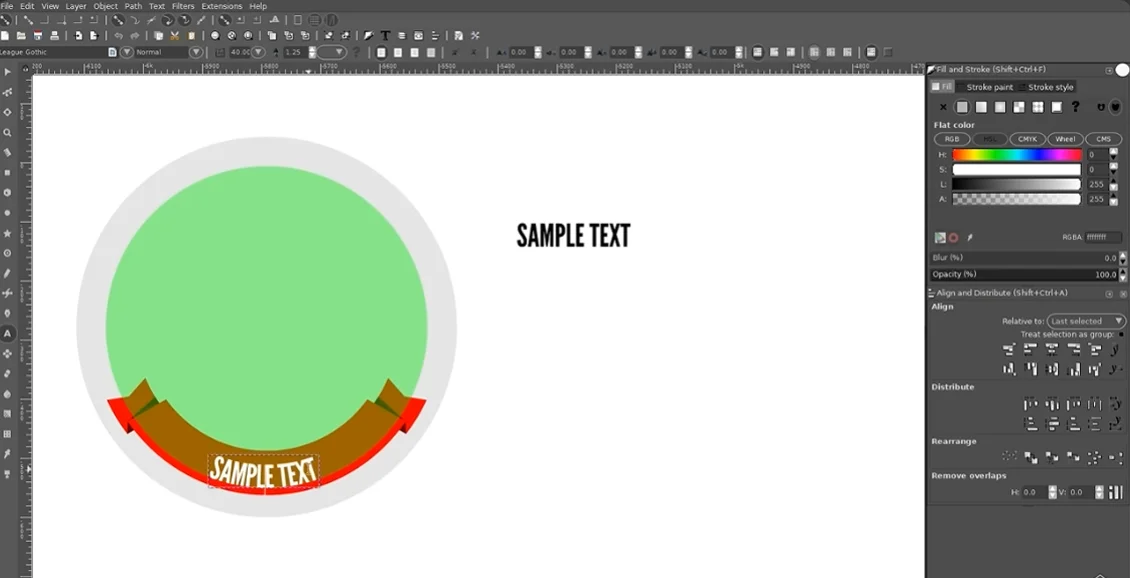Open the Extensions menu
Image resolution: width=1130 pixels, height=578 pixels.
point(221,6)
